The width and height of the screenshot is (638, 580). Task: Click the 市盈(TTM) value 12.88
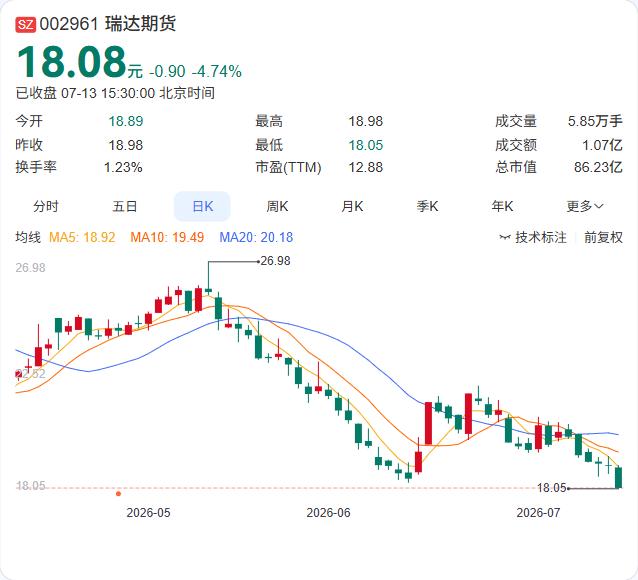[366, 167]
